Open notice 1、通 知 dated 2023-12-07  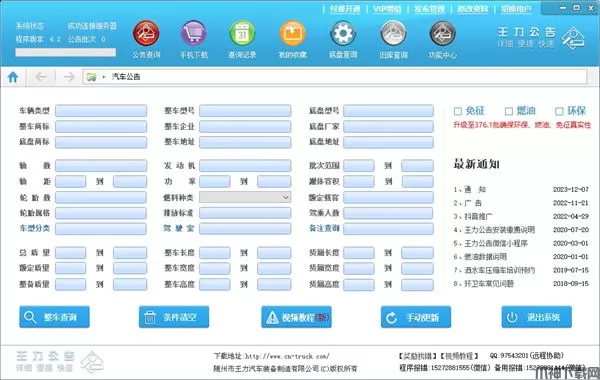coord(521,189)
